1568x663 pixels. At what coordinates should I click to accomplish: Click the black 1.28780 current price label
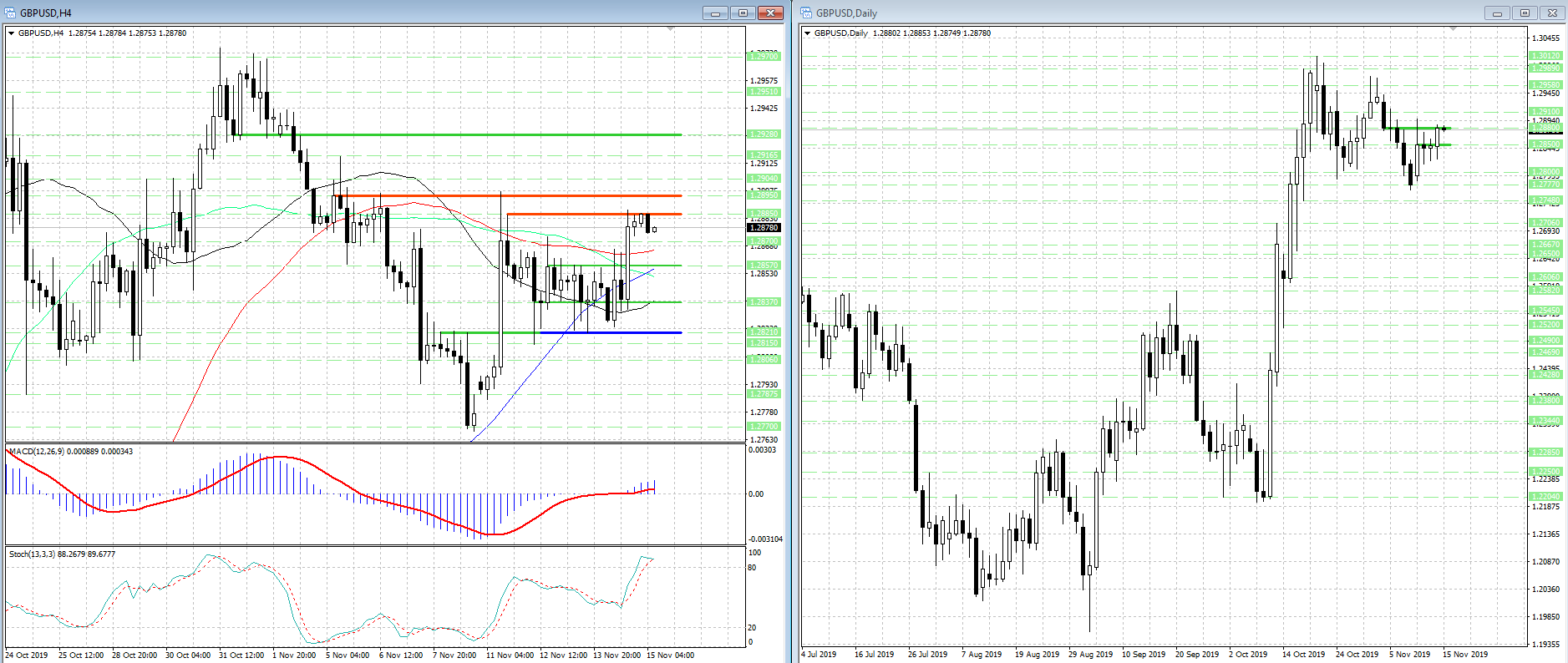(x=764, y=227)
